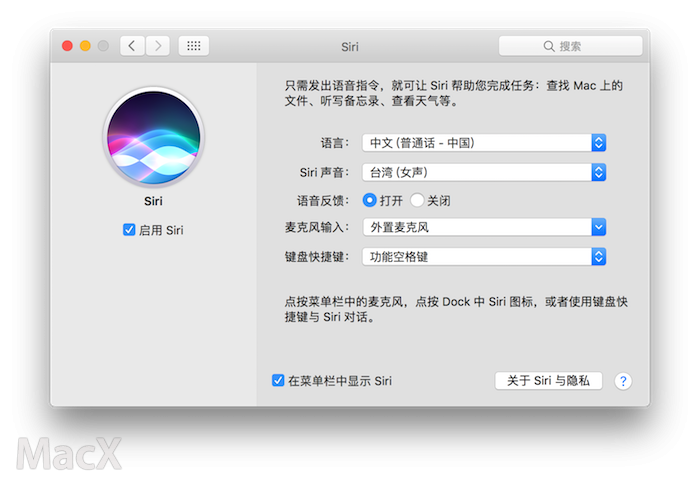
Task: Click the 关于 Siri 与隐私 button
Action: click(x=548, y=381)
